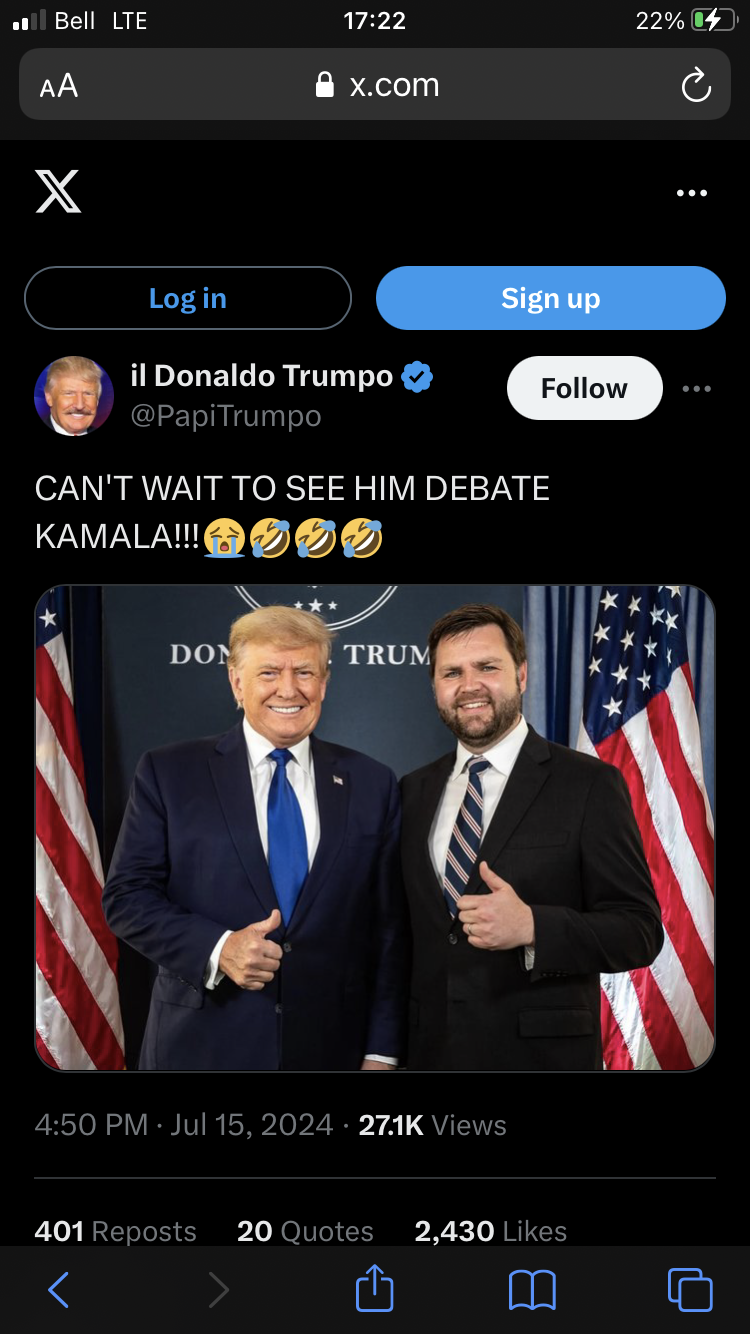Tap the Safari reload icon
750x1334 pixels.
[x=696, y=86]
